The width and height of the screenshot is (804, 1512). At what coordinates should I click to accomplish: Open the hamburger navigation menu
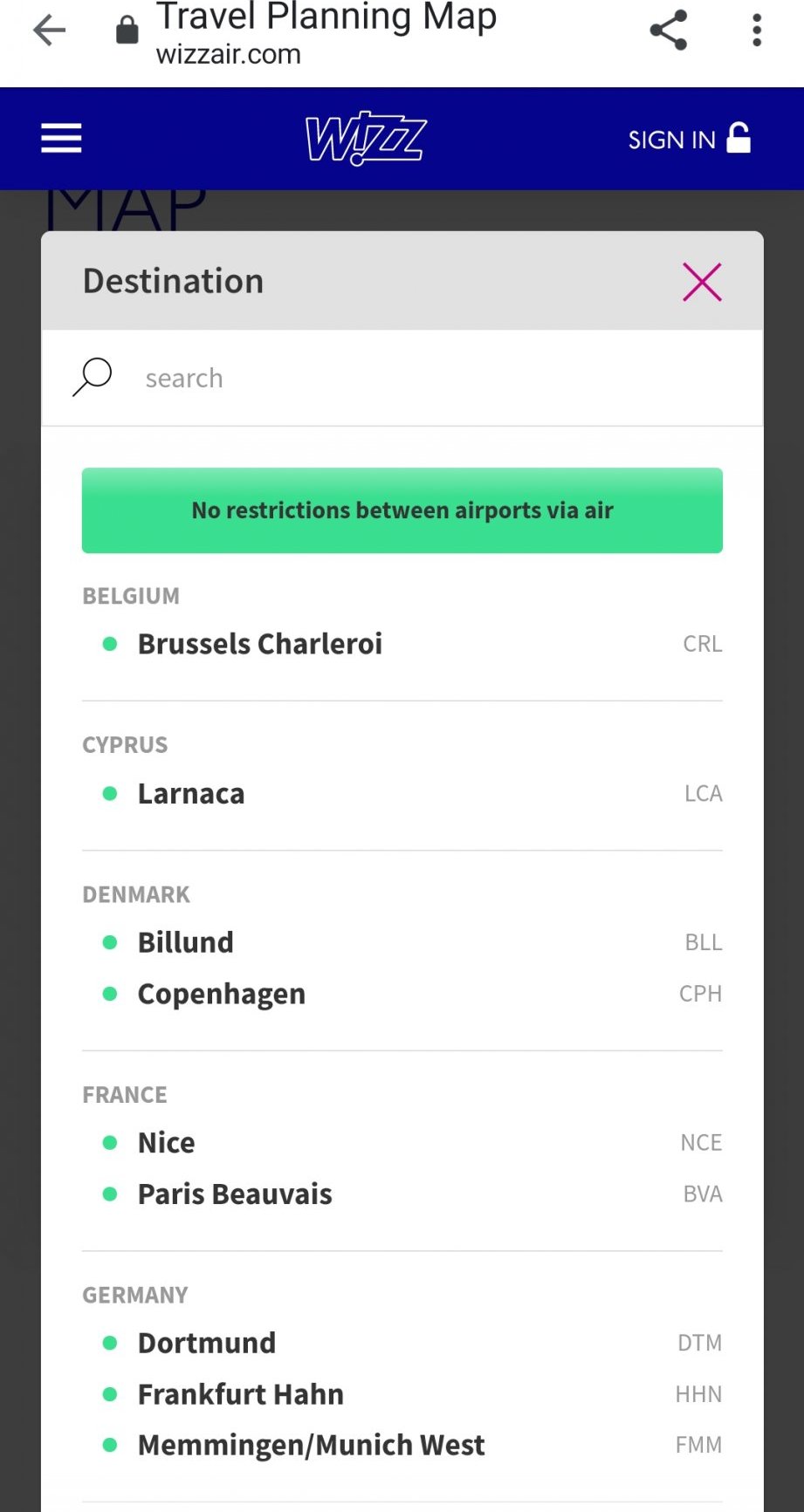(61, 138)
